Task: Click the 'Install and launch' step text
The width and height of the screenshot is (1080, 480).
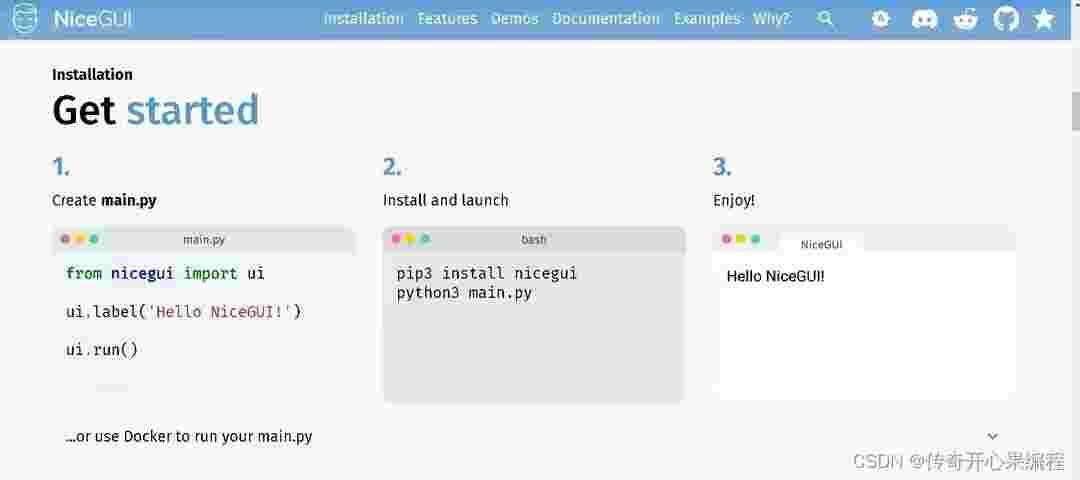Action: pyautogui.click(x=446, y=200)
